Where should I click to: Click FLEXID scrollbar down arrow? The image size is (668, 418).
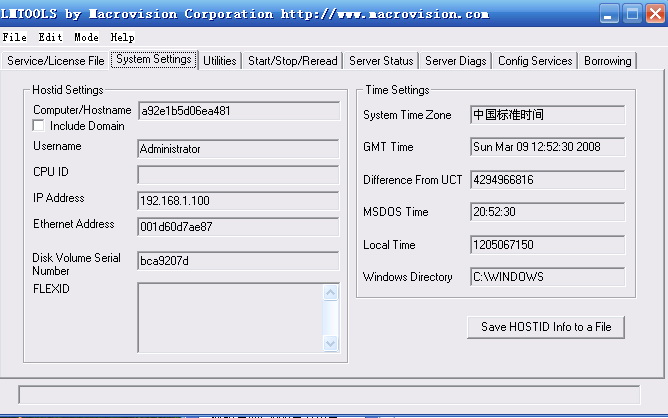coord(331,343)
